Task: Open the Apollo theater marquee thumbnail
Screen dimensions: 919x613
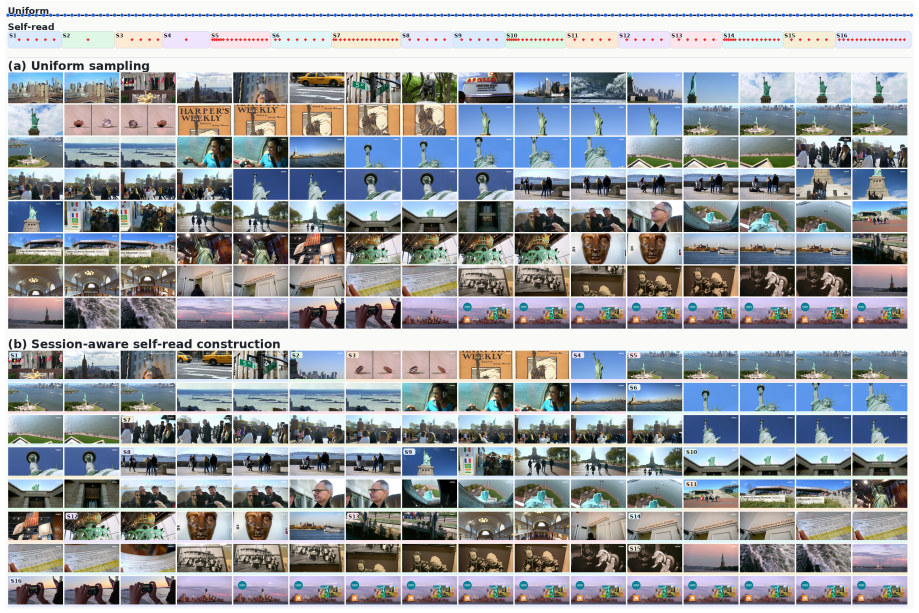Action: point(486,87)
